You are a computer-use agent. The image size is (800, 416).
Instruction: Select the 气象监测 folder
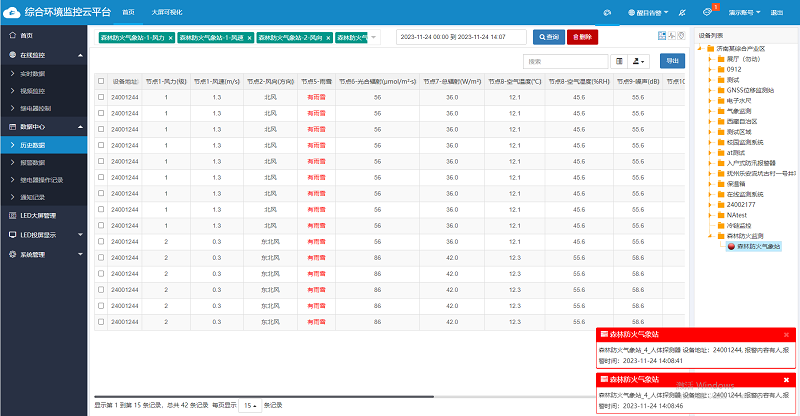(739, 111)
